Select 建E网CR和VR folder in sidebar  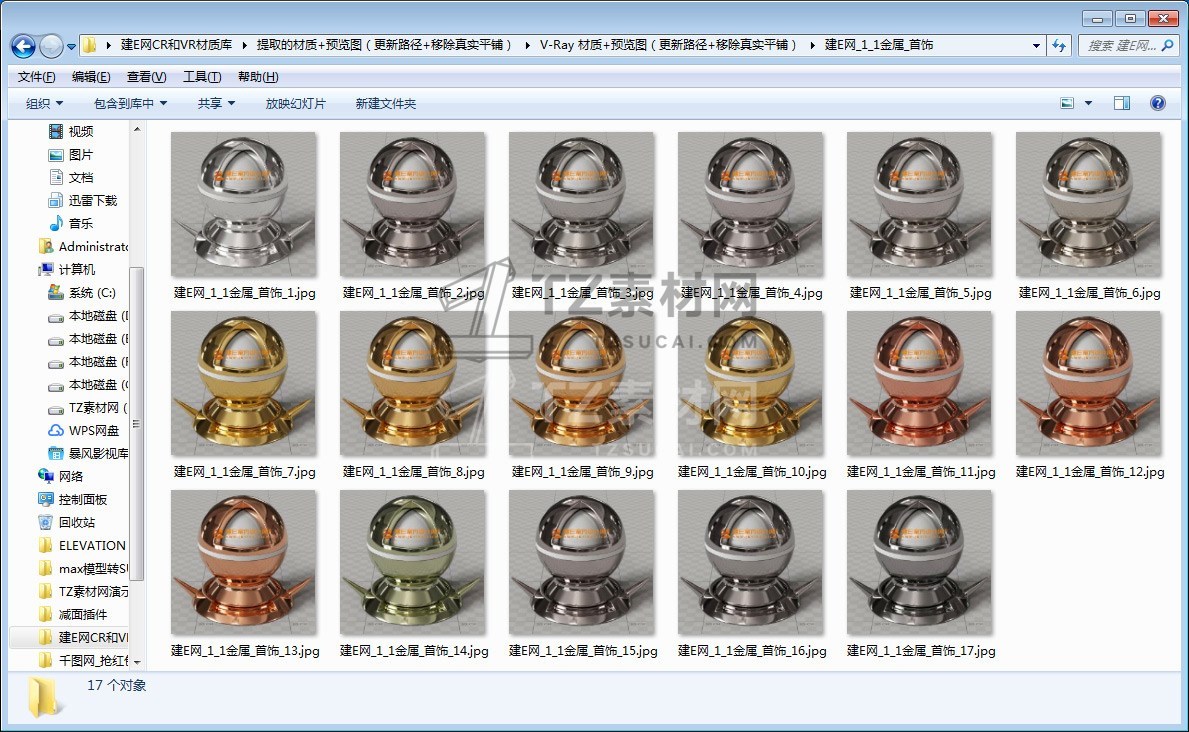(83, 637)
